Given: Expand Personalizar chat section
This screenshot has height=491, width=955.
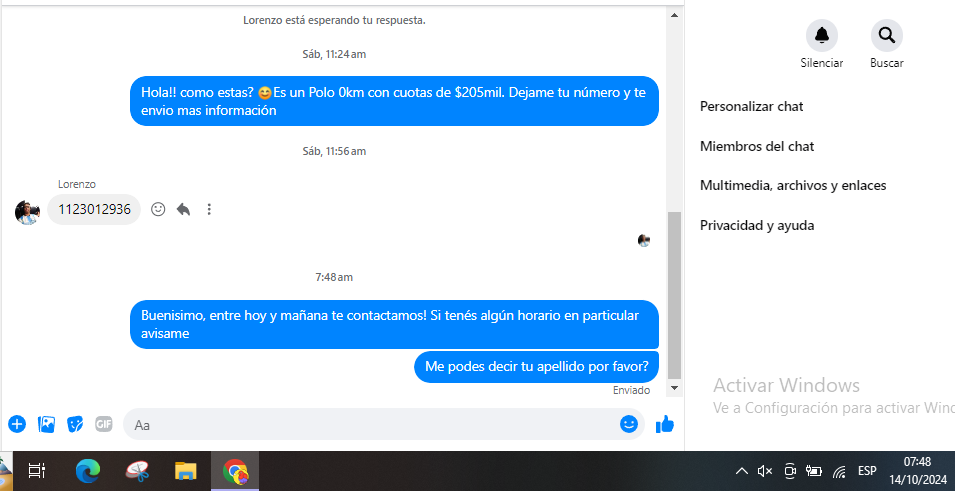Looking at the screenshot, I should (x=752, y=107).
